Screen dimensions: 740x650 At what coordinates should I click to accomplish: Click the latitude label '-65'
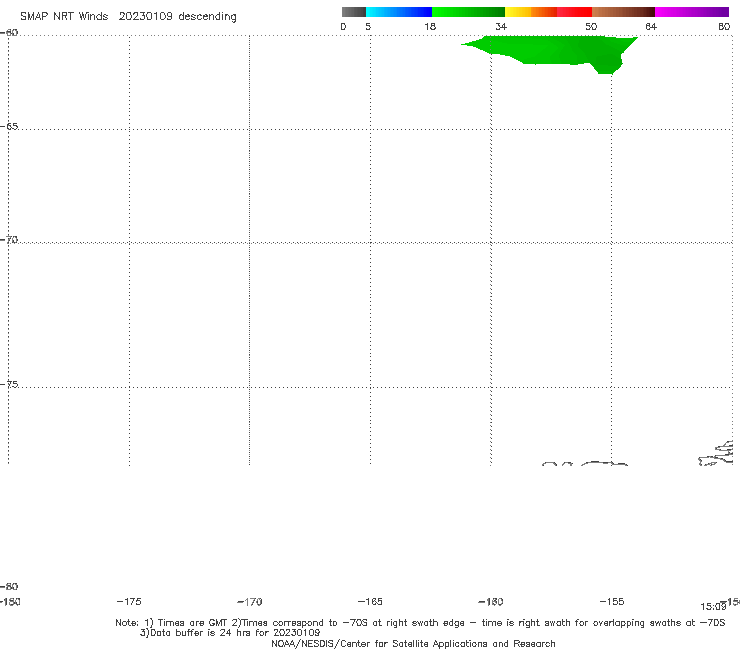9,127
